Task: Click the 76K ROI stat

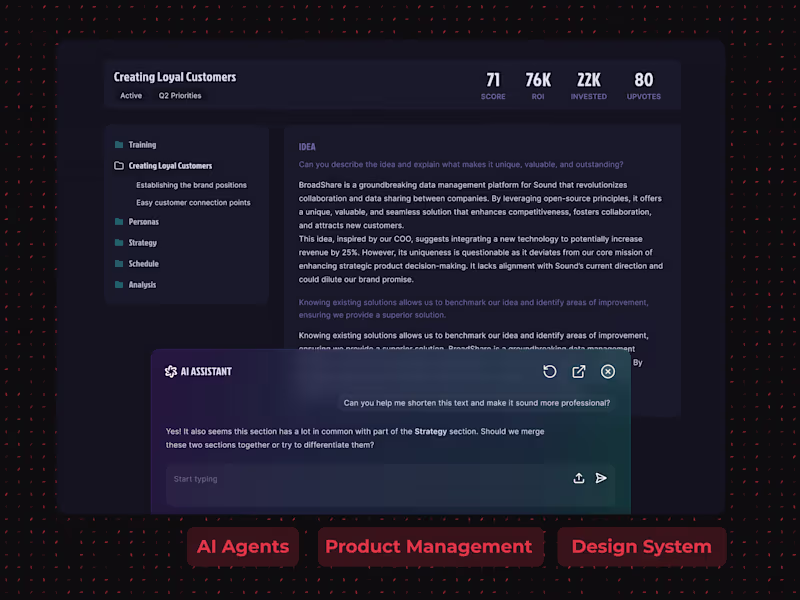Action: click(x=538, y=85)
